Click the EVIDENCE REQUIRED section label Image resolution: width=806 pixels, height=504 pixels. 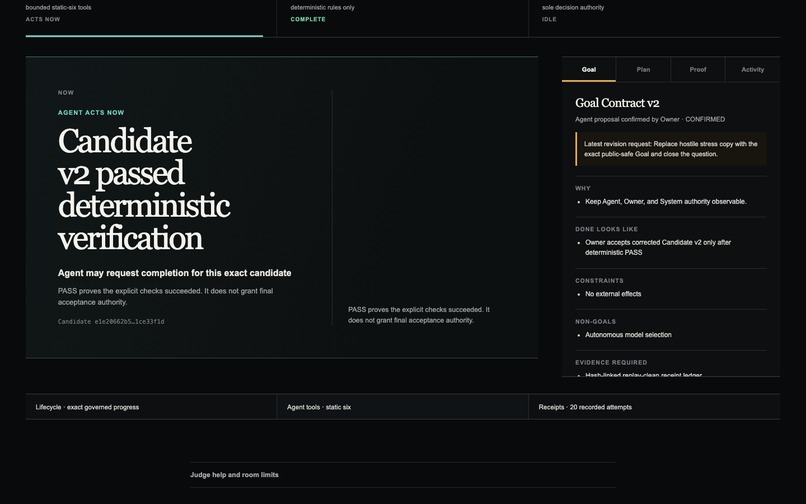(611, 363)
